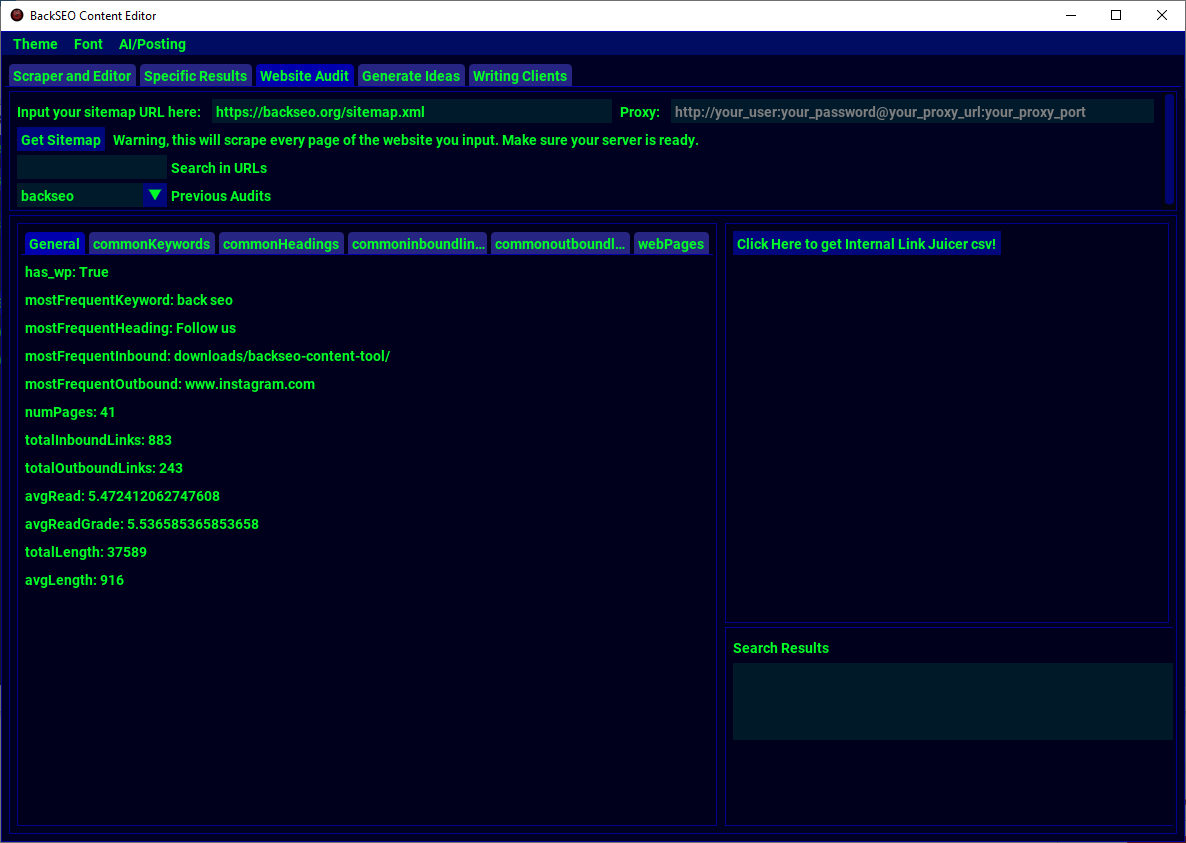Get the Internal Link Juicer csv
Image resolution: width=1186 pixels, height=843 pixels.
pos(866,243)
